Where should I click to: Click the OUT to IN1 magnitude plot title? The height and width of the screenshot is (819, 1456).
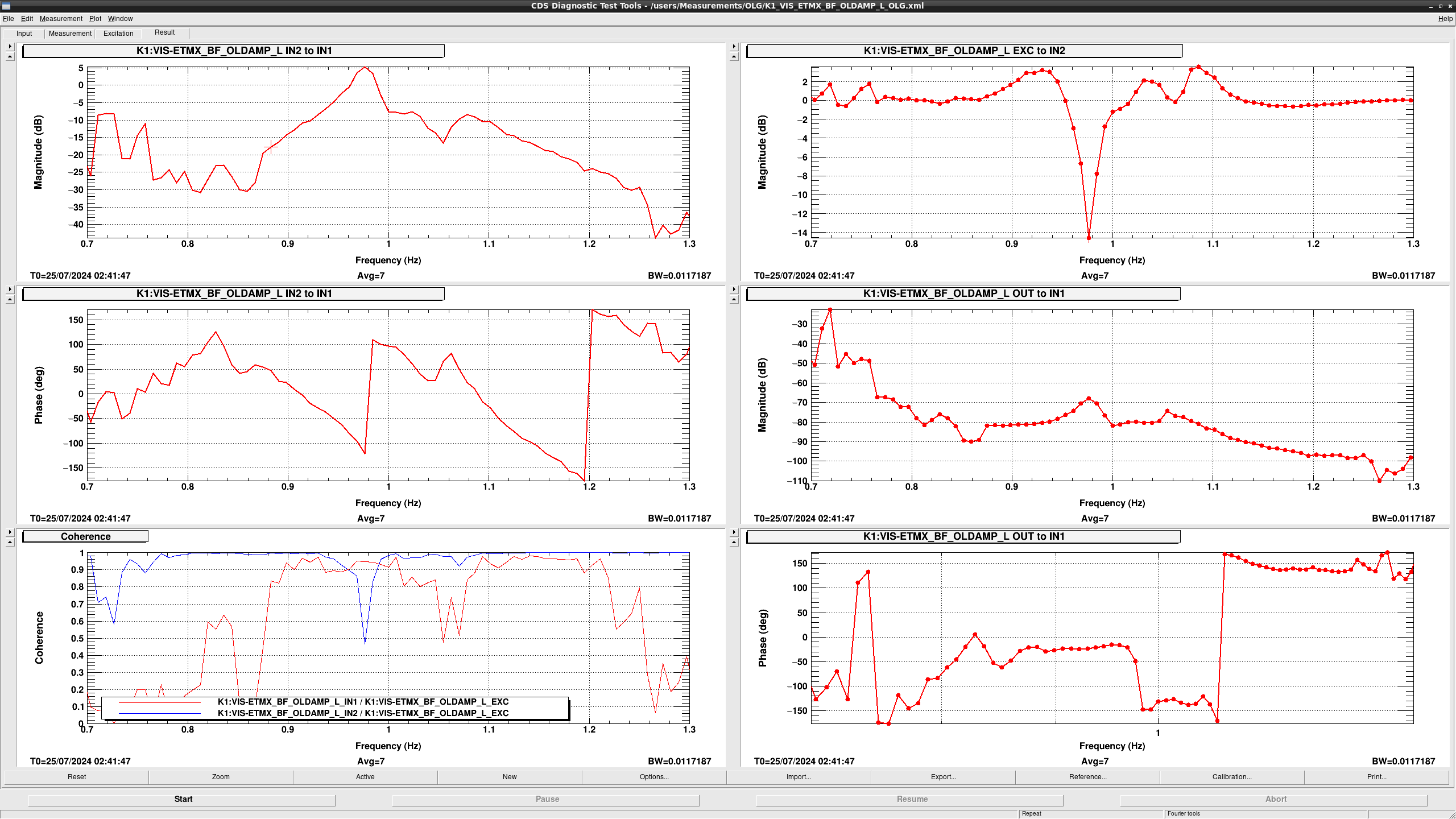pos(963,293)
